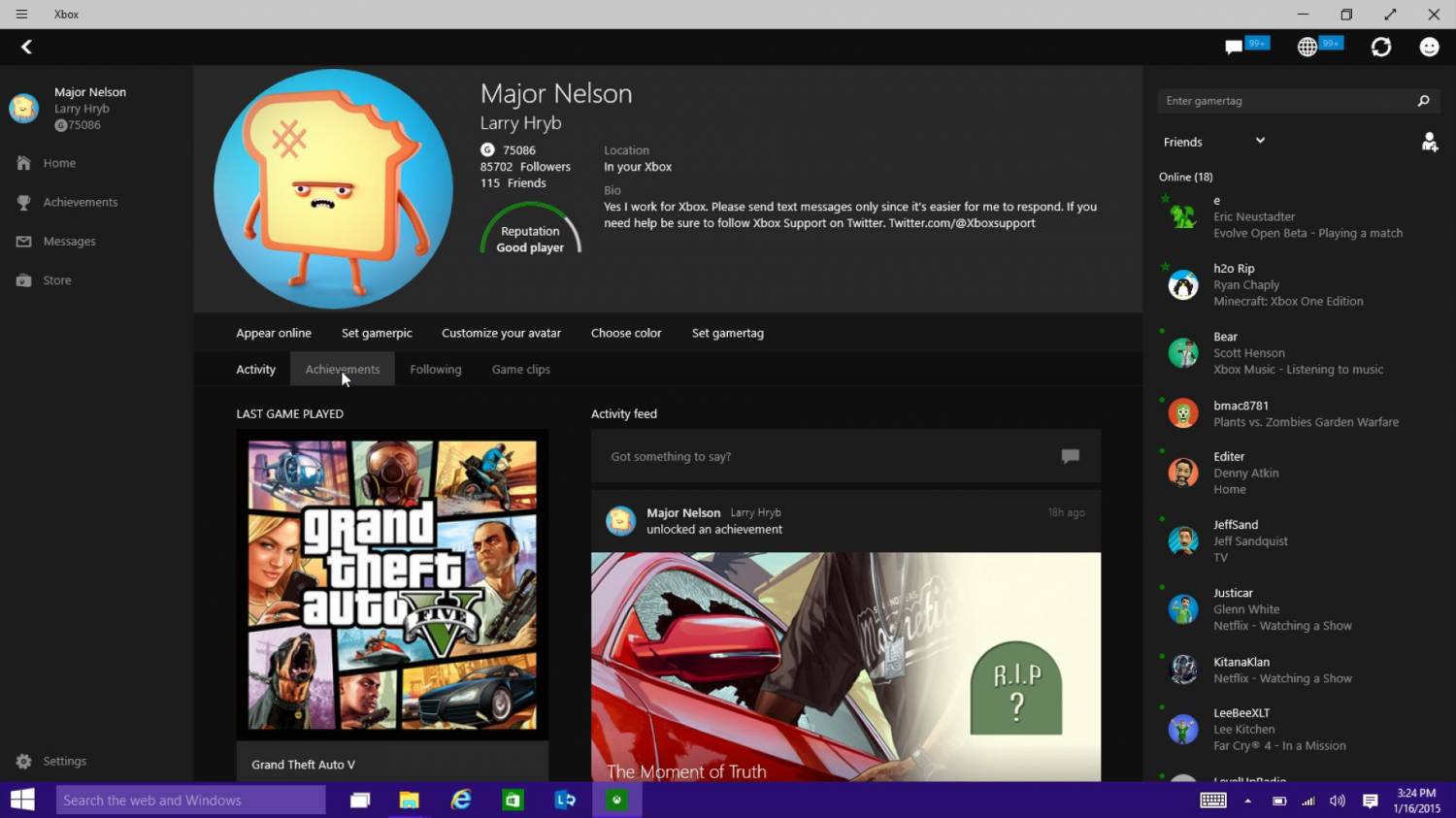Launch the Xbox icon on the taskbar
Viewport: 1456px width, 818px height.
pyautogui.click(x=616, y=800)
